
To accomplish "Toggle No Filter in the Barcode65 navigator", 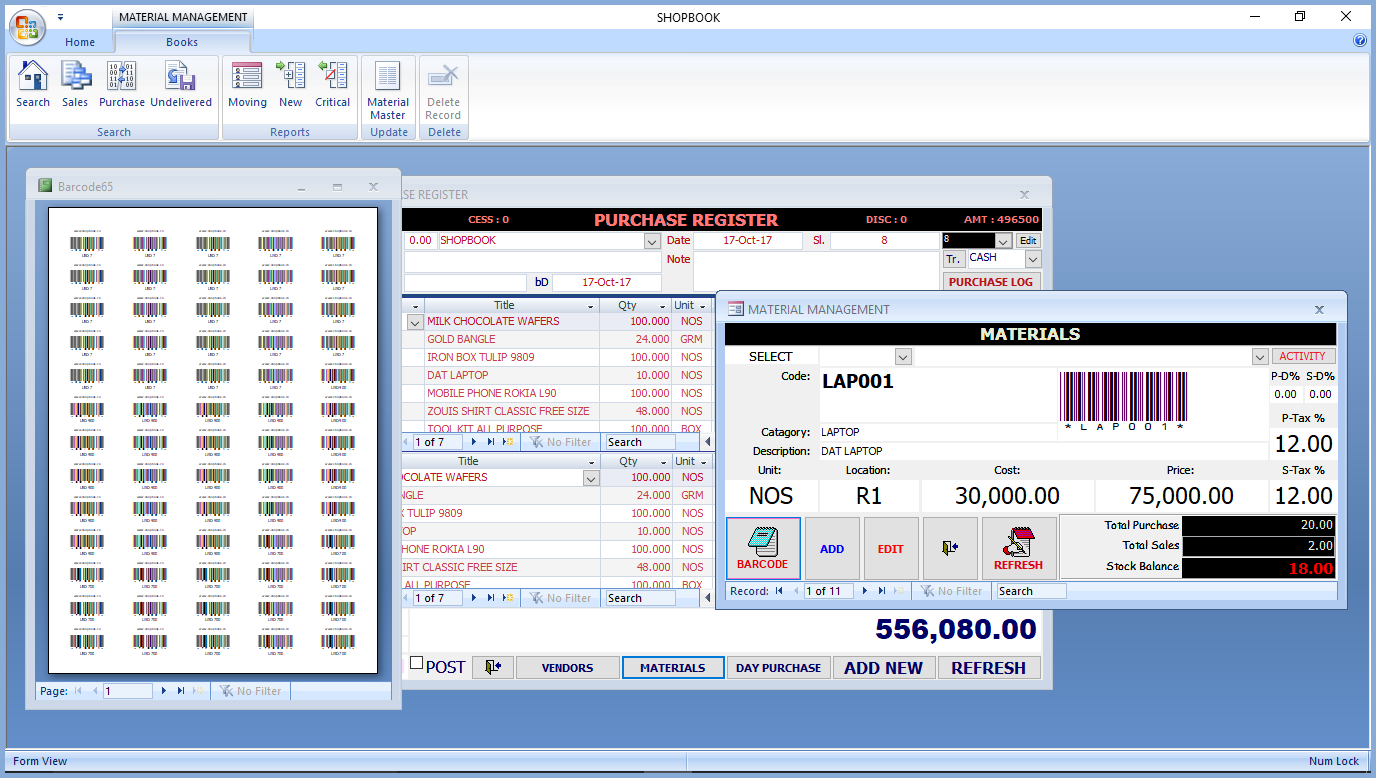I will pos(249,691).
